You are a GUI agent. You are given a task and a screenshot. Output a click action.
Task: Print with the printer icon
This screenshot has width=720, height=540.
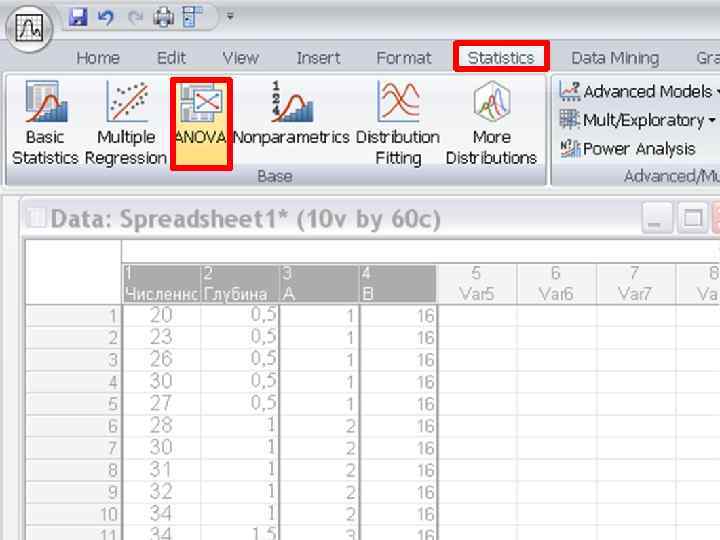tap(163, 18)
